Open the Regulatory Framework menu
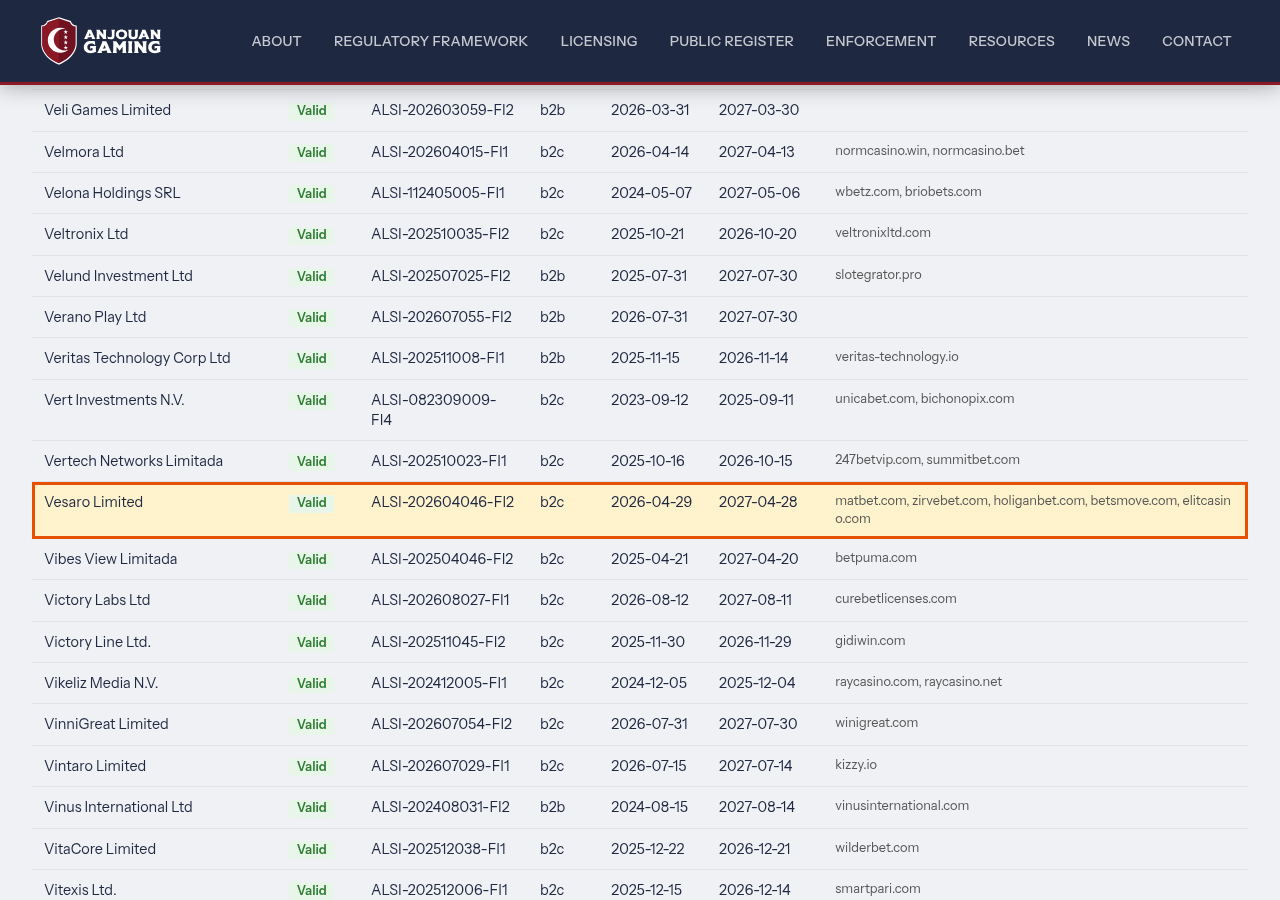 coord(431,41)
